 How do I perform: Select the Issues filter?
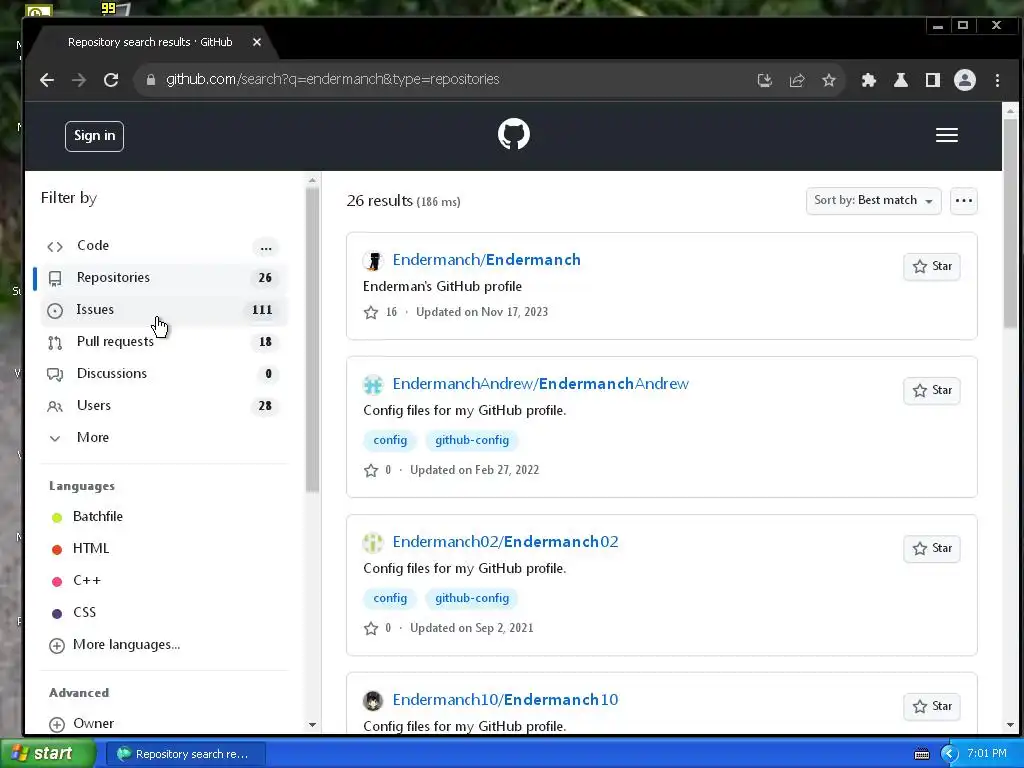162,310
